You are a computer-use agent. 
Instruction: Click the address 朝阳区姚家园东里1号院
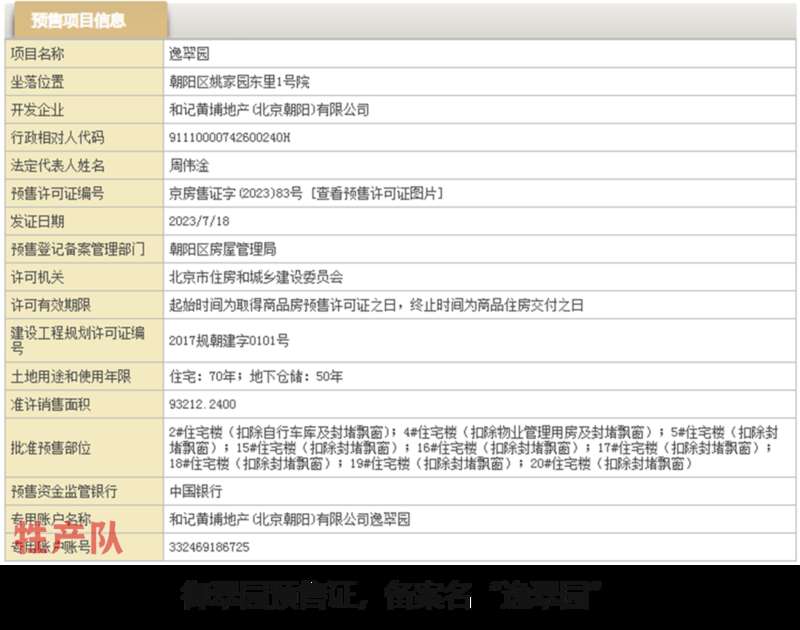click(239, 82)
